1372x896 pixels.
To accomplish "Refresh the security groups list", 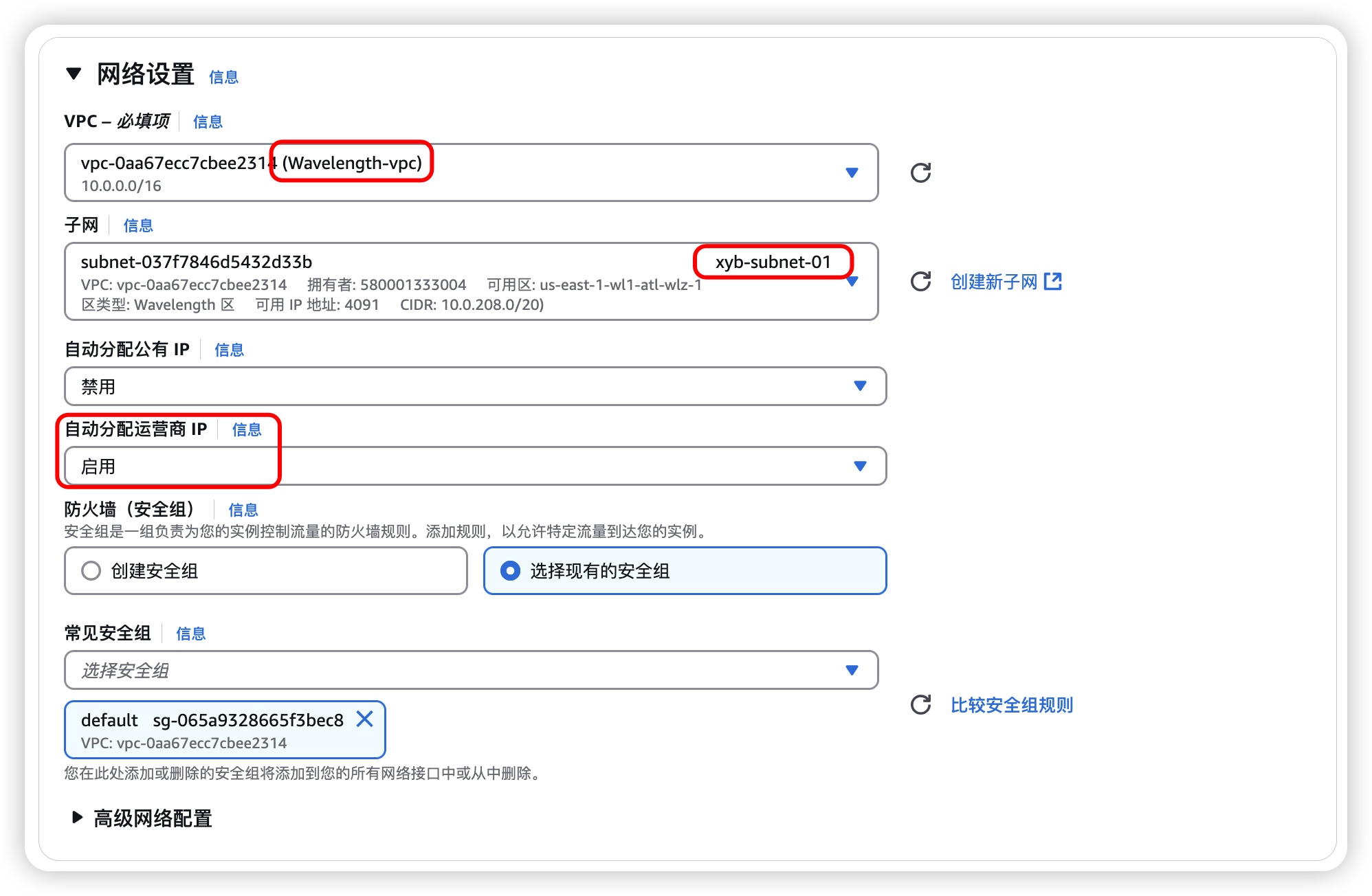I will point(920,705).
